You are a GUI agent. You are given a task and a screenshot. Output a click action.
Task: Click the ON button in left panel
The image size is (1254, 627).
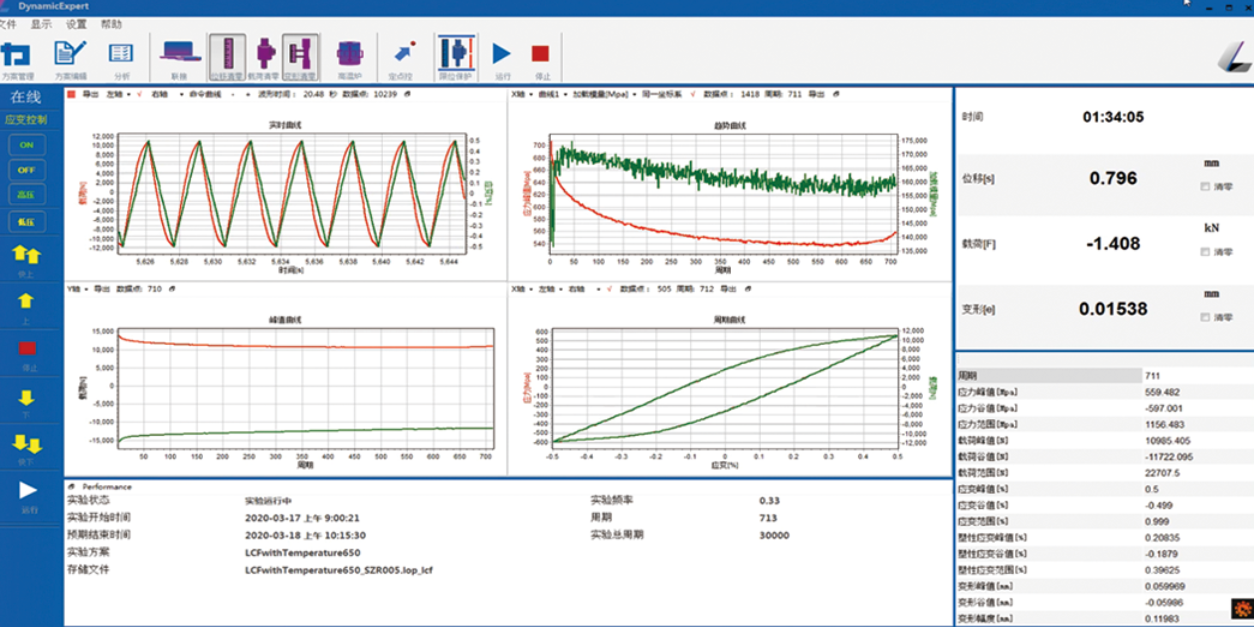(x=26, y=145)
